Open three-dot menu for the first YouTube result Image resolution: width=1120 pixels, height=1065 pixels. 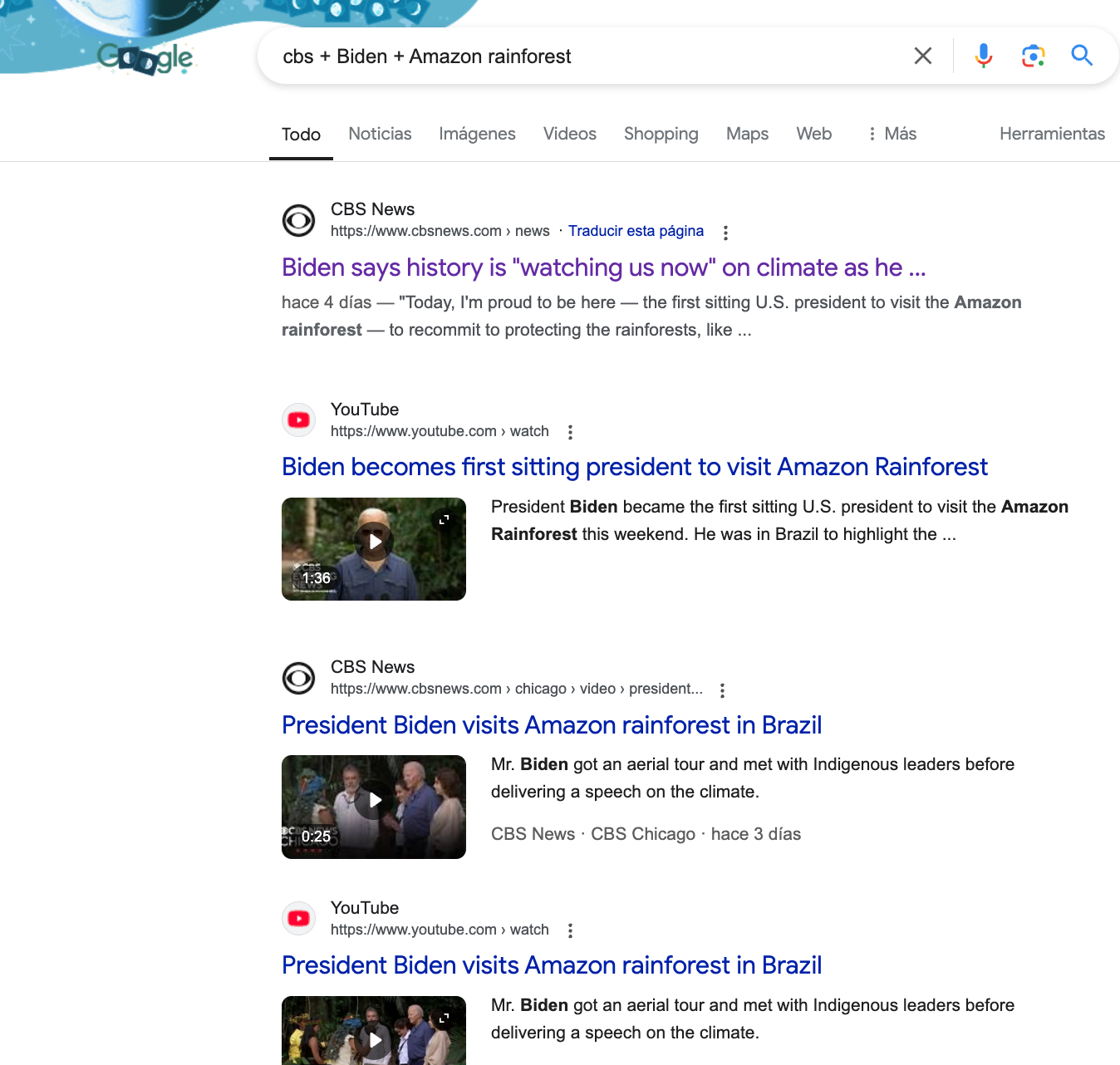point(570,432)
